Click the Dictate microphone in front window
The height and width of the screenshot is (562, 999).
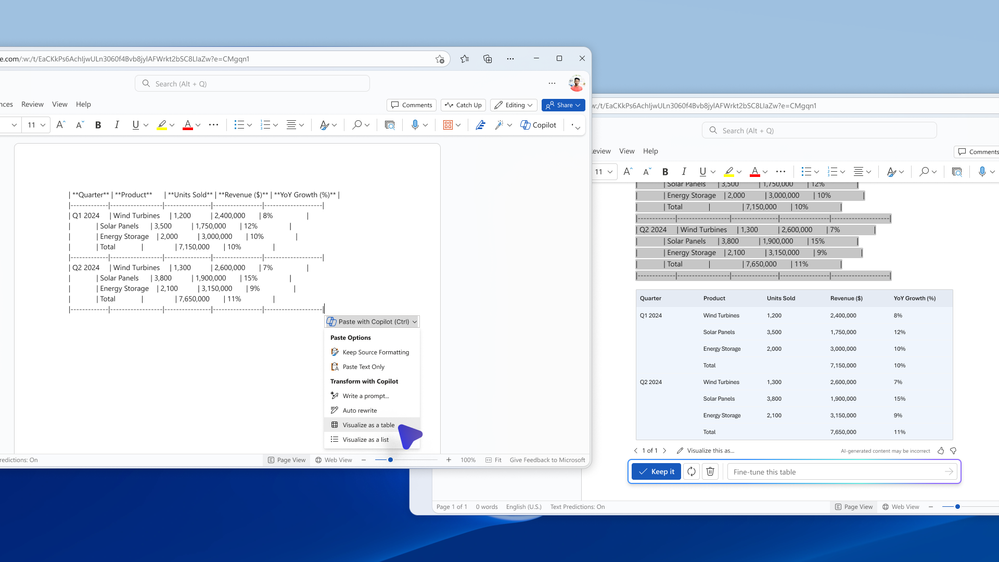coord(415,125)
